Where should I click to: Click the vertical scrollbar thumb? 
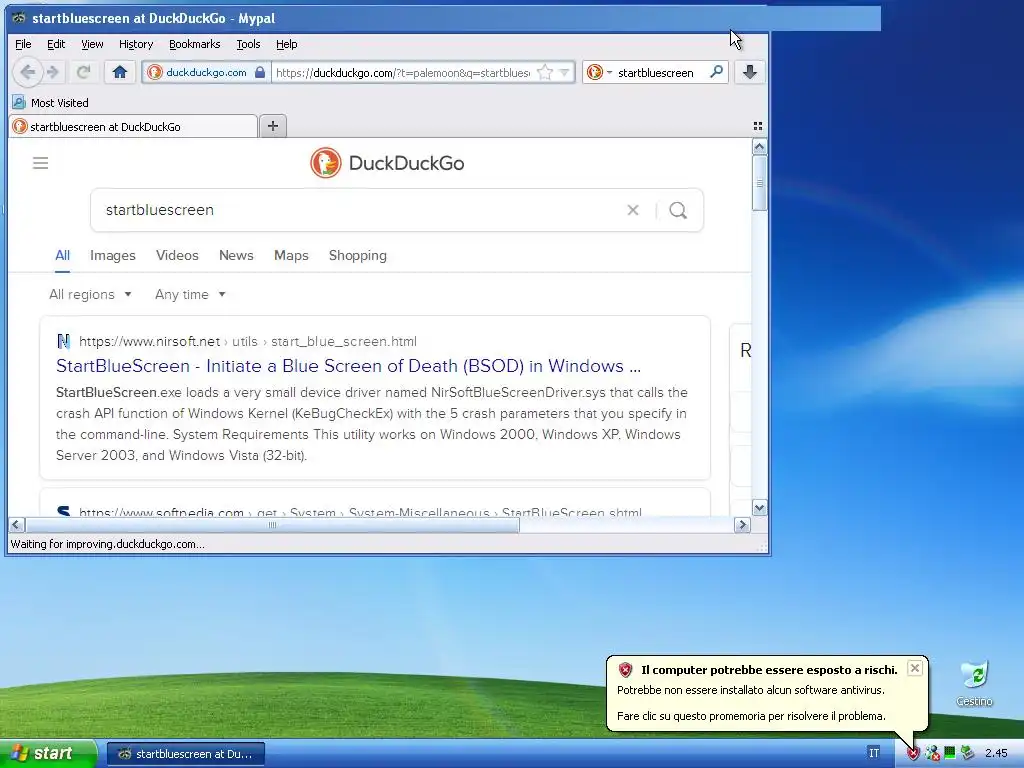759,183
